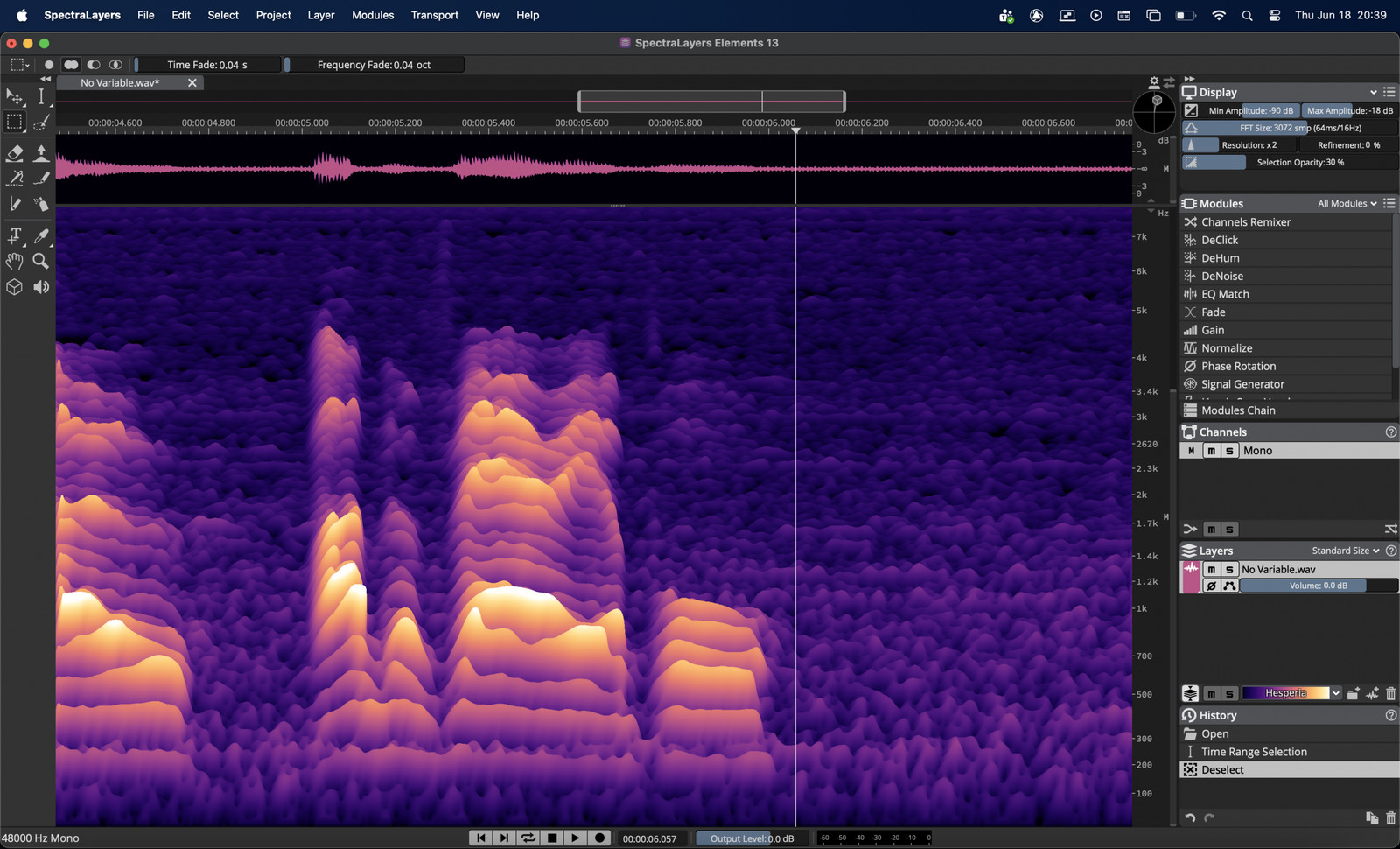The image size is (1400, 849).
Task: Collapse right panels with double arrows
Action: (1189, 79)
